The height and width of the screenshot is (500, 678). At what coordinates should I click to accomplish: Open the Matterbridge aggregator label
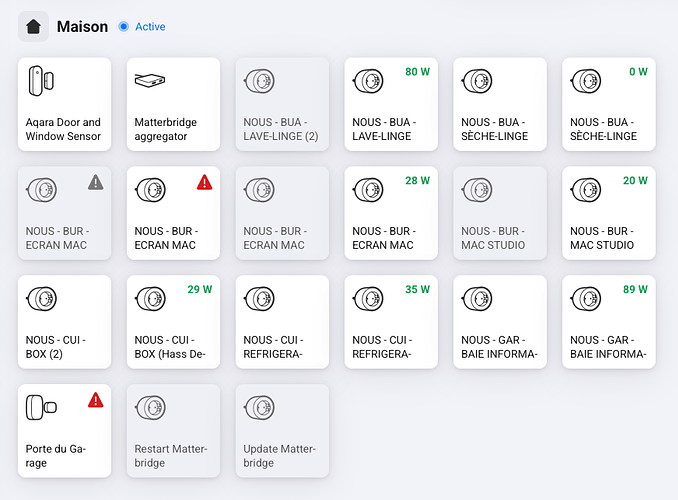point(166,129)
